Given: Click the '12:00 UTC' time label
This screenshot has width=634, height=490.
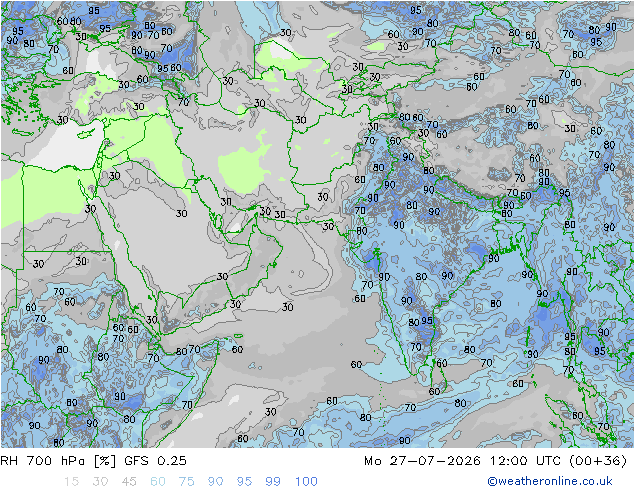Looking at the screenshot, I should [x=525, y=461].
